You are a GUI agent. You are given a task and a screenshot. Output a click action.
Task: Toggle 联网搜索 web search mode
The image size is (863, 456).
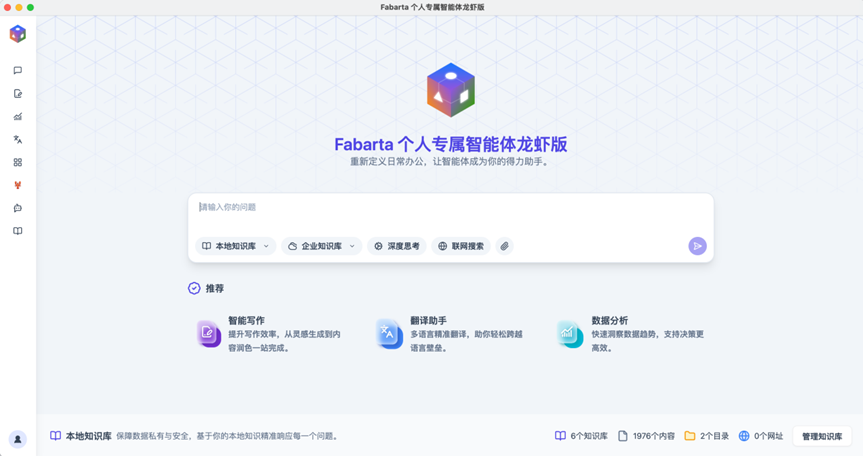(461, 246)
